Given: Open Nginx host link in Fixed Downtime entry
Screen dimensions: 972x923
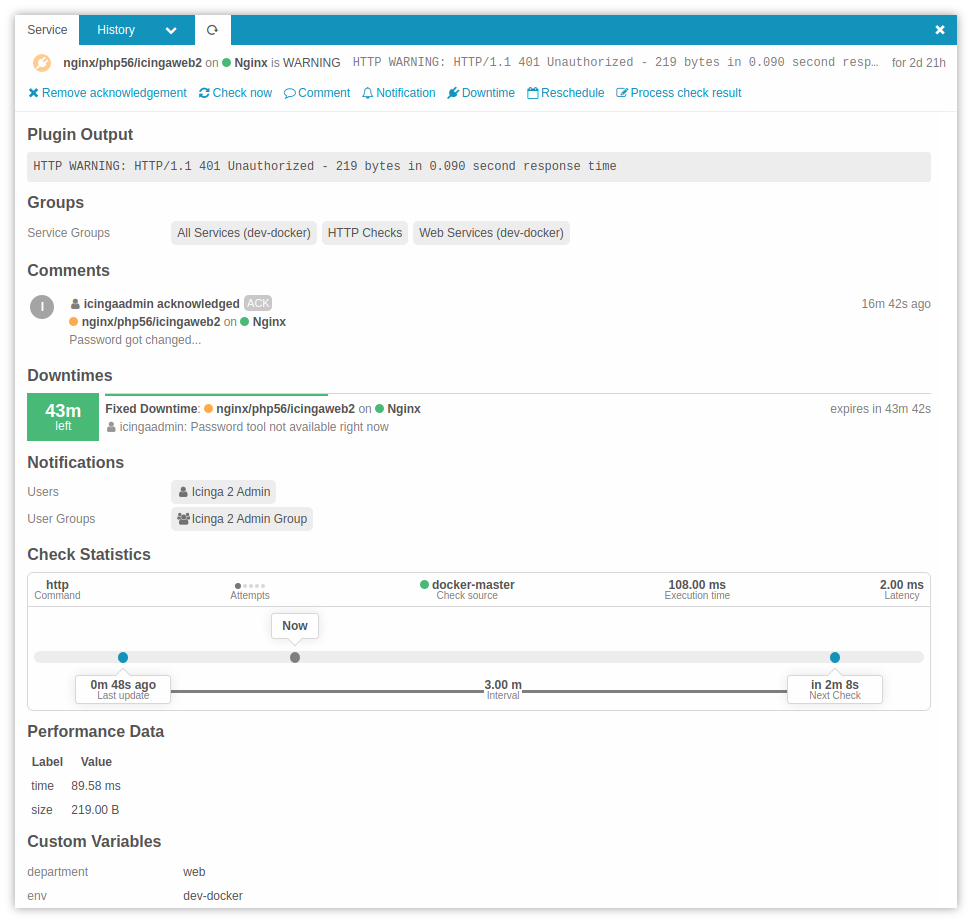Looking at the screenshot, I should point(404,409).
